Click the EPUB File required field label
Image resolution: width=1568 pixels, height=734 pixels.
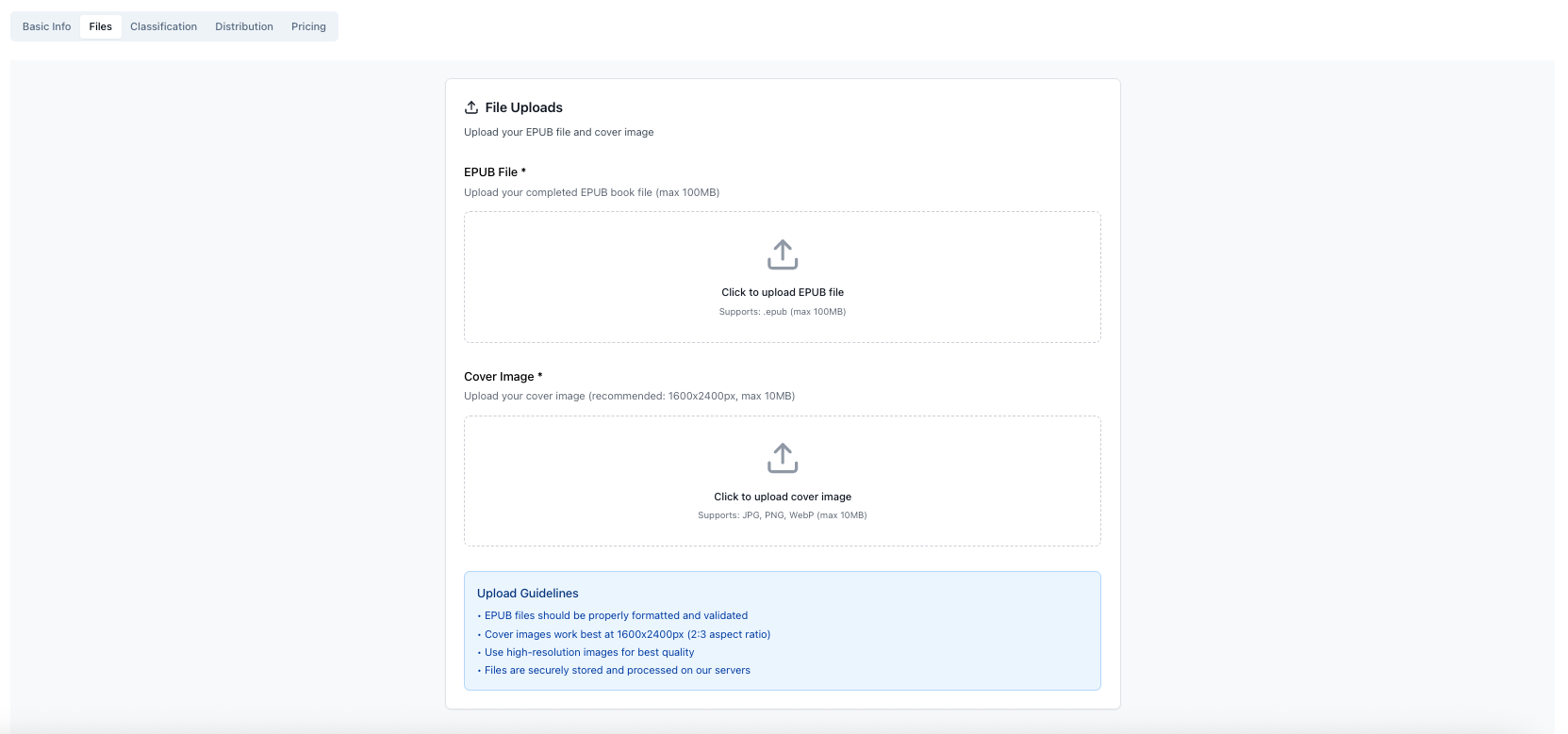click(x=495, y=171)
